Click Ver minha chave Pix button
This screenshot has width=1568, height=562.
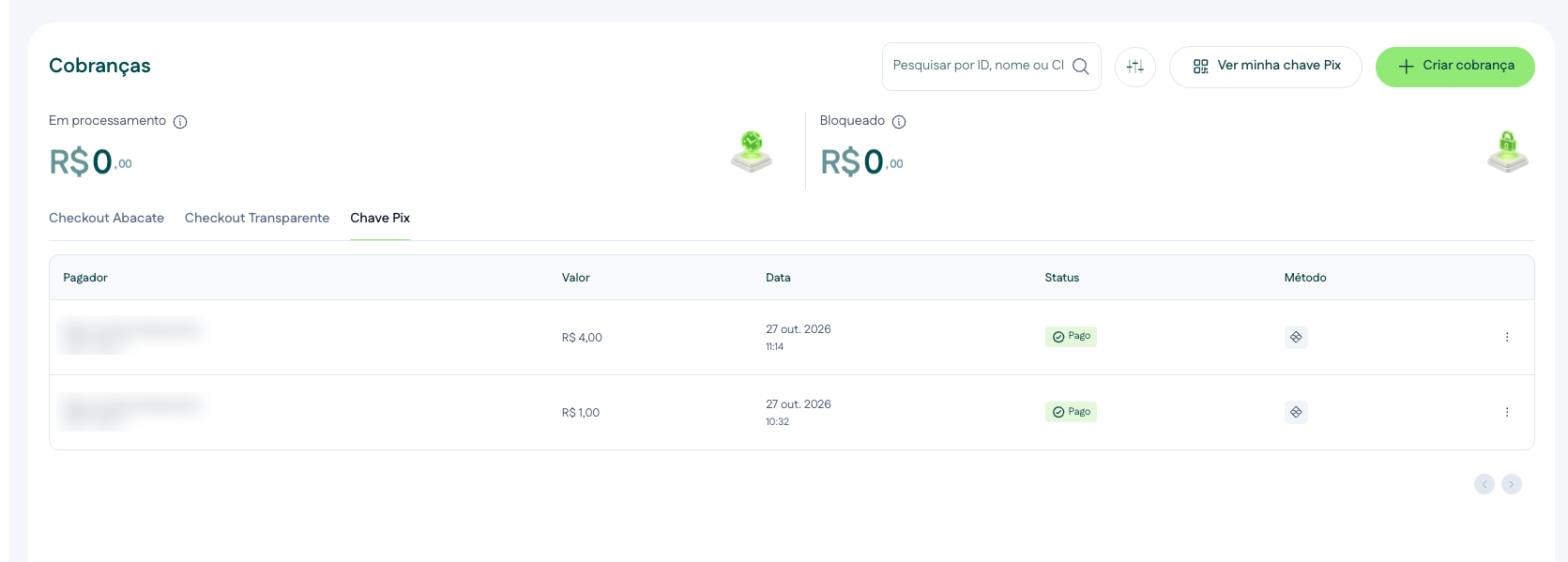[1266, 67]
